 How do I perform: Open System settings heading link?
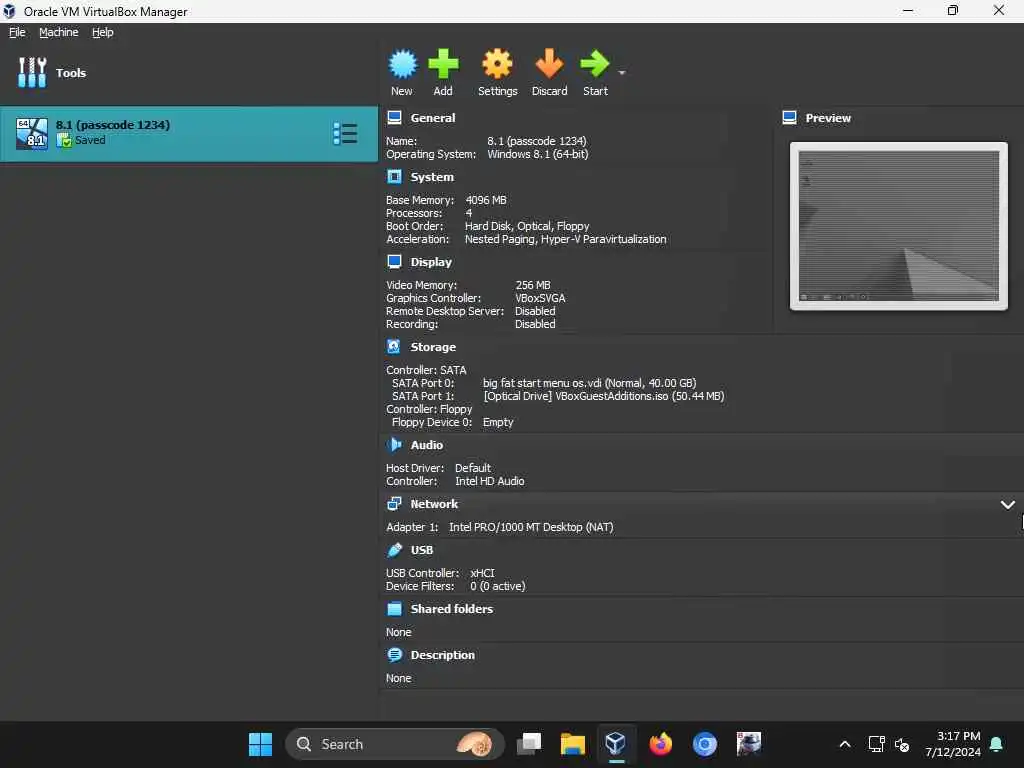(x=432, y=177)
